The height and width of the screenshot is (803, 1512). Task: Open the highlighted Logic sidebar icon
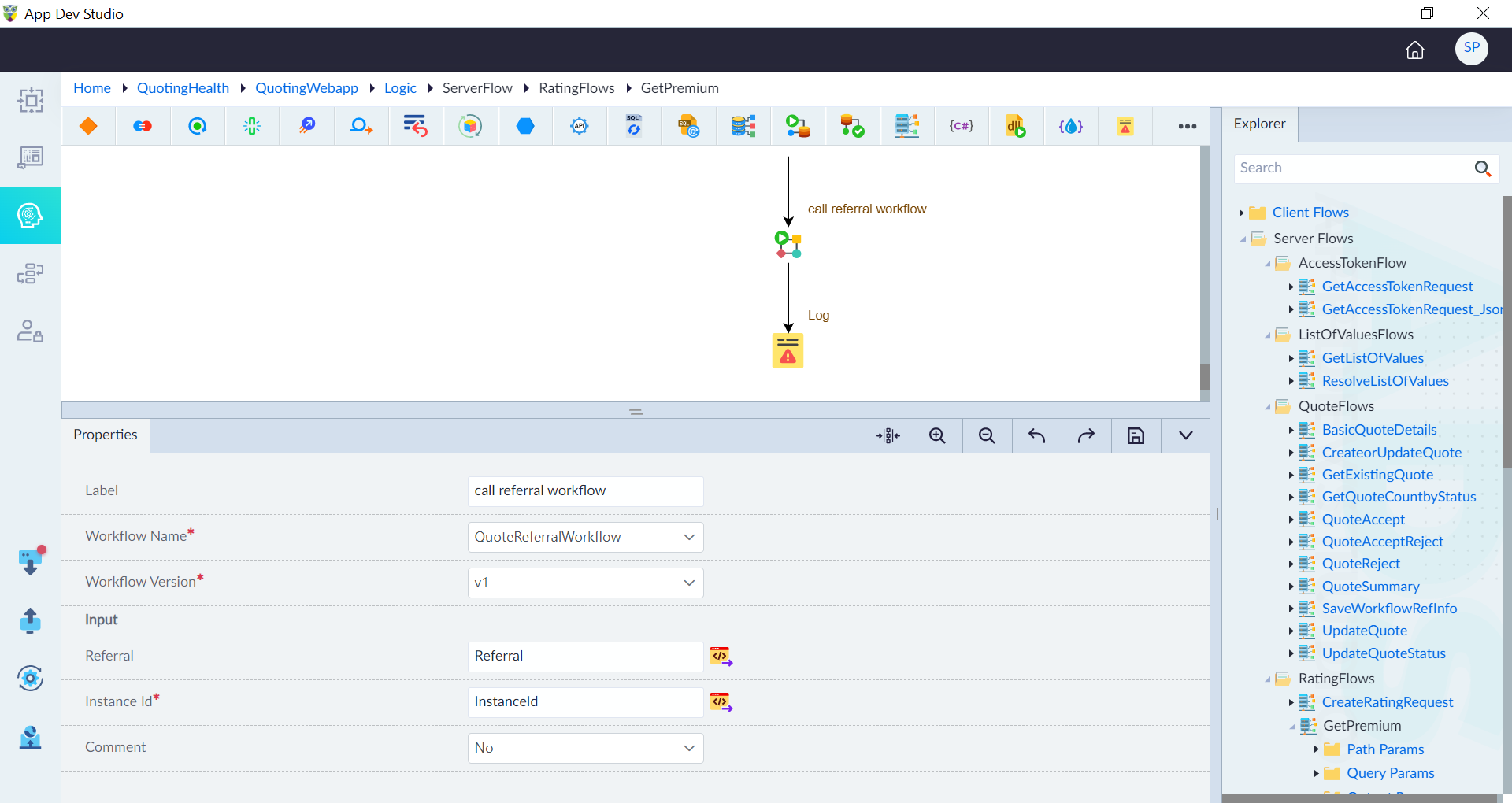coord(30,216)
